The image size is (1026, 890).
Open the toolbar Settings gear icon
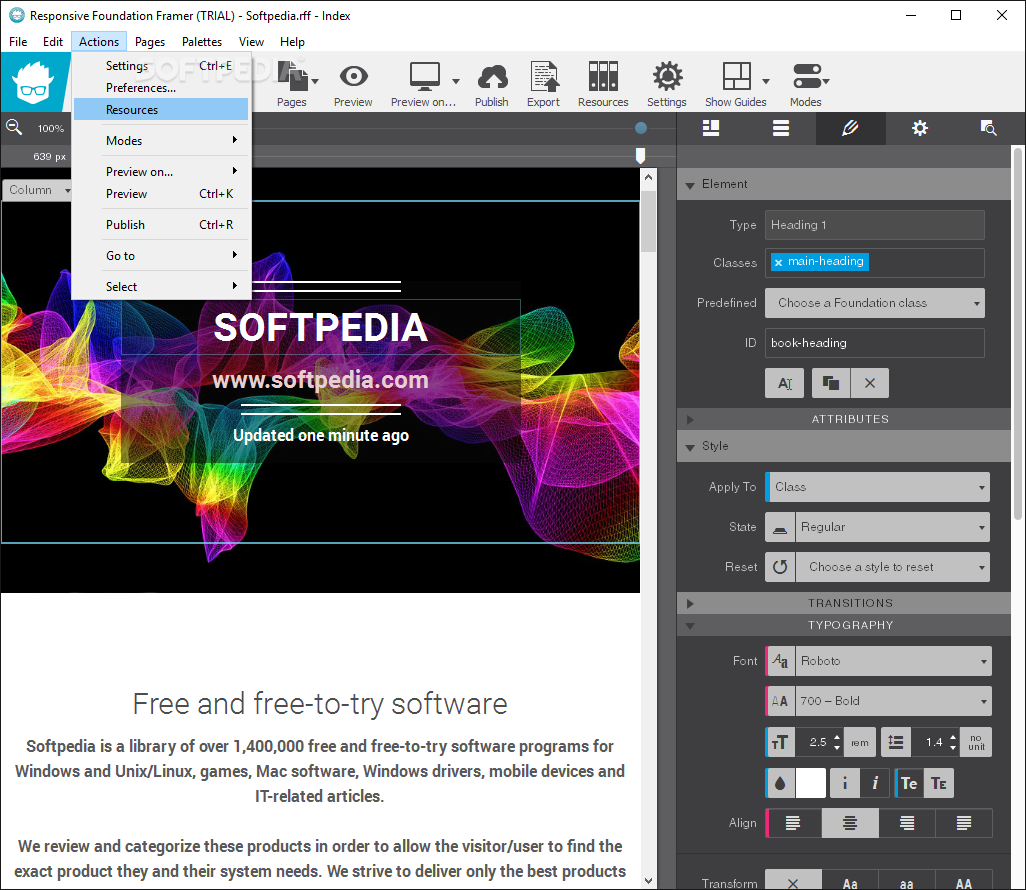pos(667,76)
